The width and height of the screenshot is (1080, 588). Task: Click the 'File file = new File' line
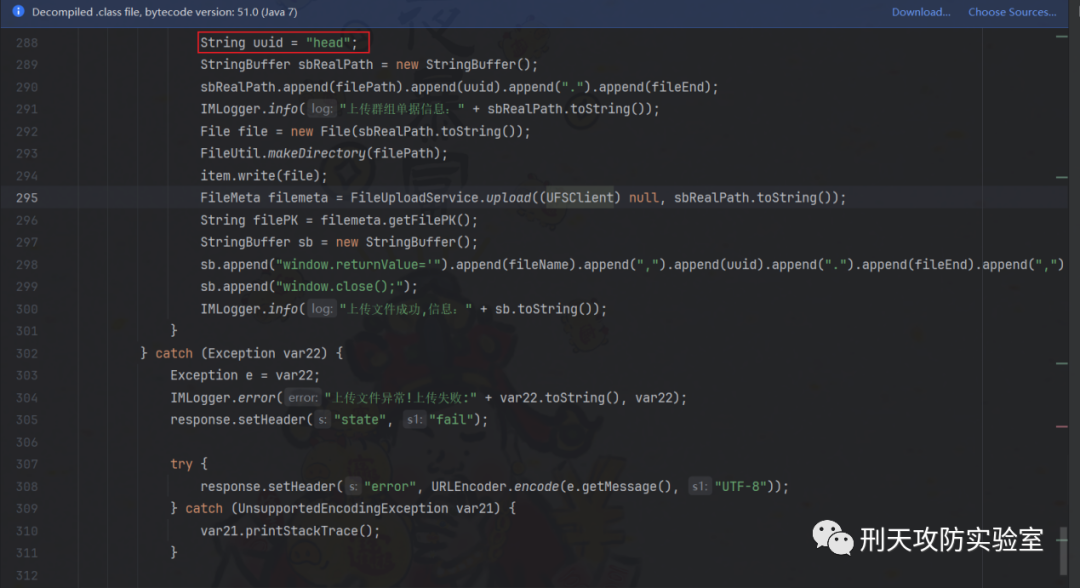[365, 131]
